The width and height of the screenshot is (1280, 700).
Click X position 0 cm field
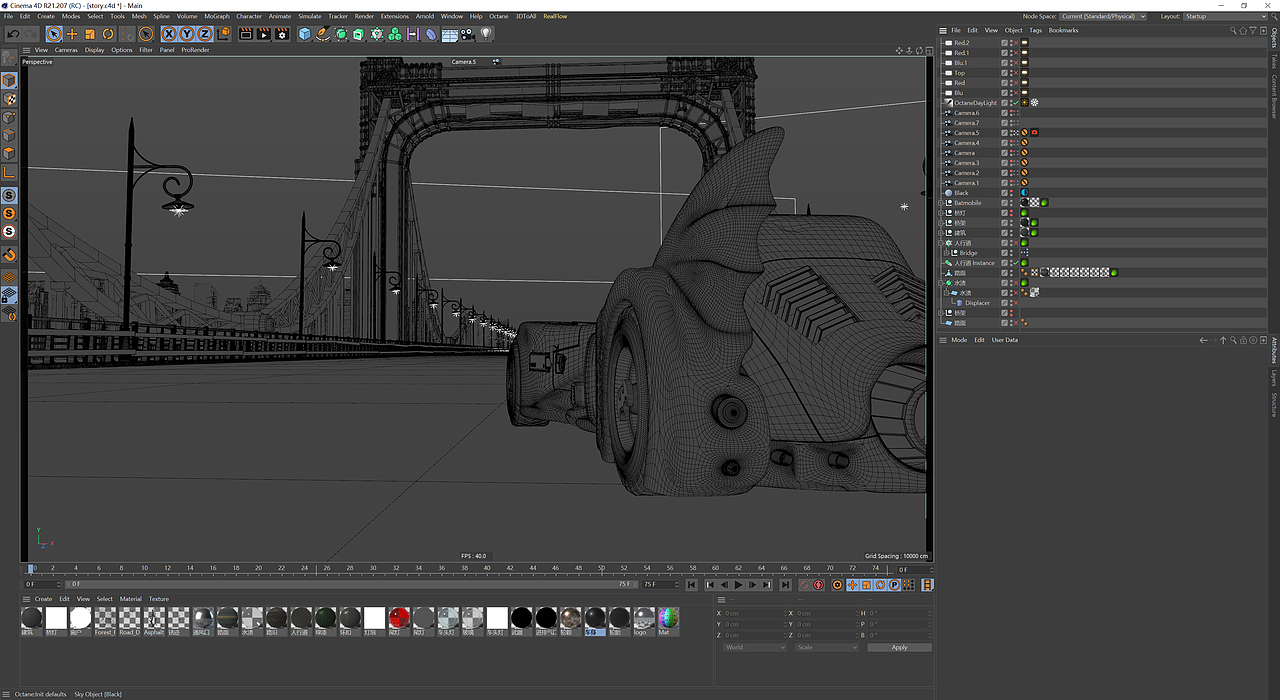[x=755, y=613]
